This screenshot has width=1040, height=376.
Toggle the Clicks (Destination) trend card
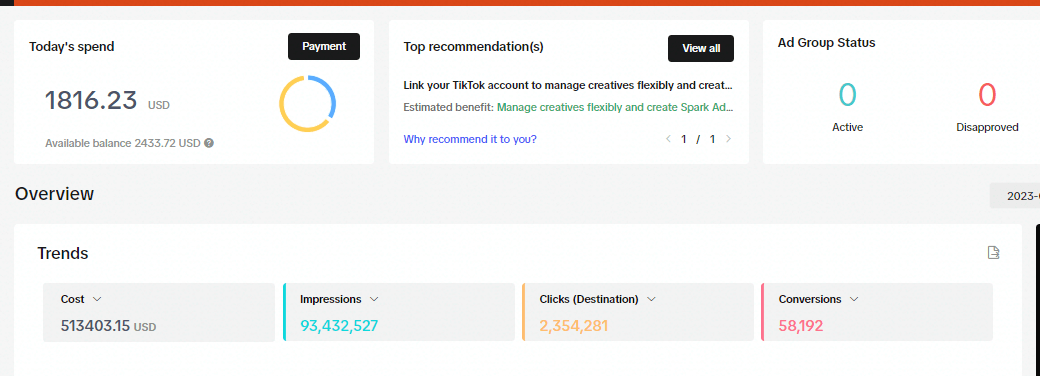coord(638,312)
